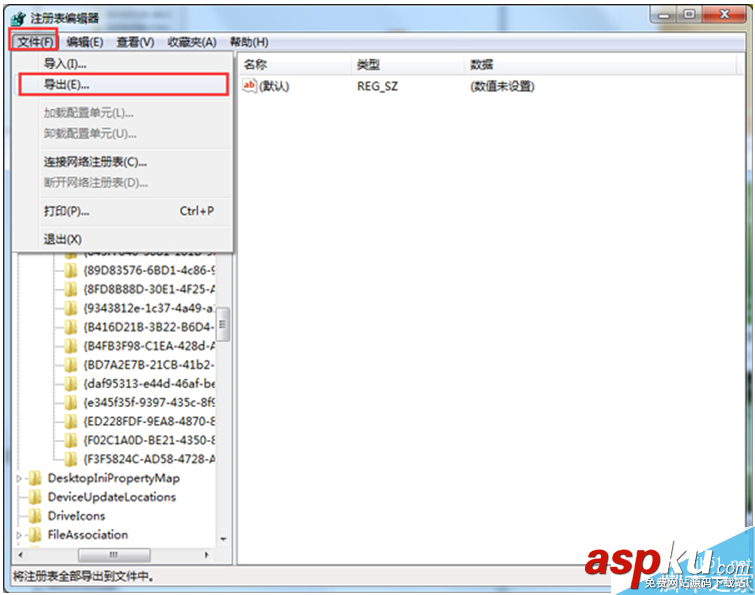Click folder icon of {8FD8B88D-30E1-4F25 key

tap(71, 289)
